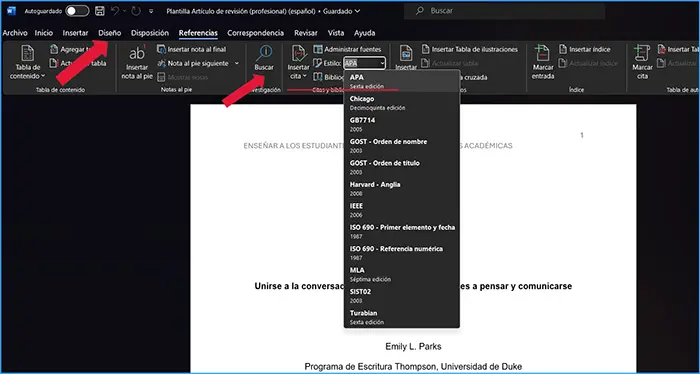The image size is (700, 374).
Task: Select ISO 690 - Primer elemento y fecha
Action: pos(401,231)
